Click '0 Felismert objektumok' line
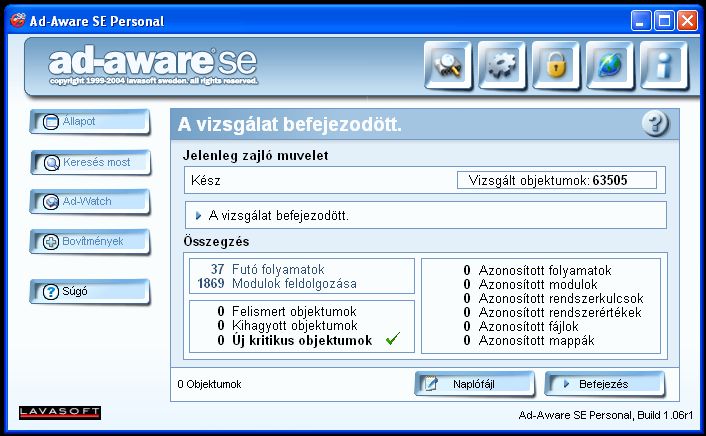 [x=287, y=311]
